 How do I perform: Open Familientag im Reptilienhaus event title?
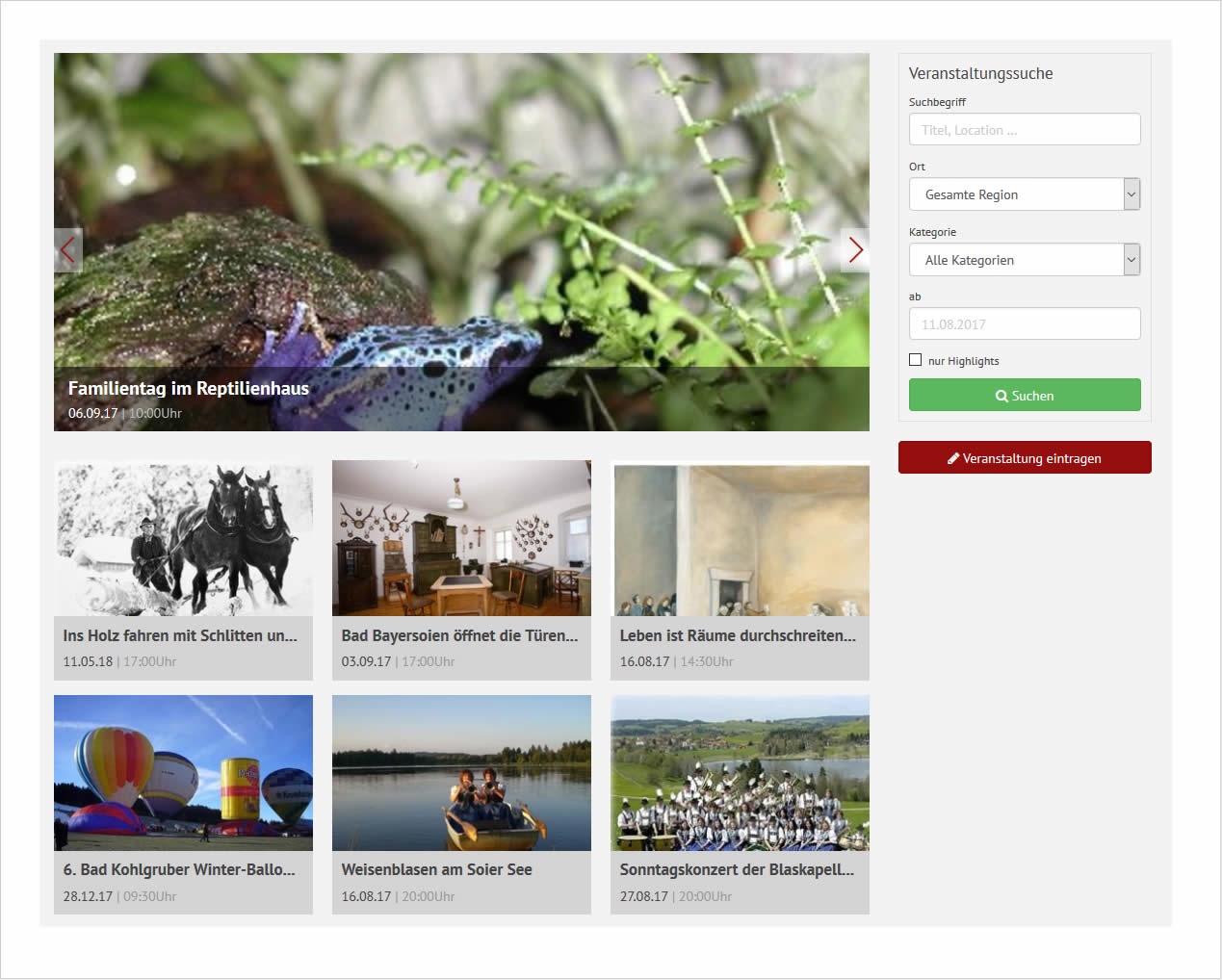[x=189, y=388]
